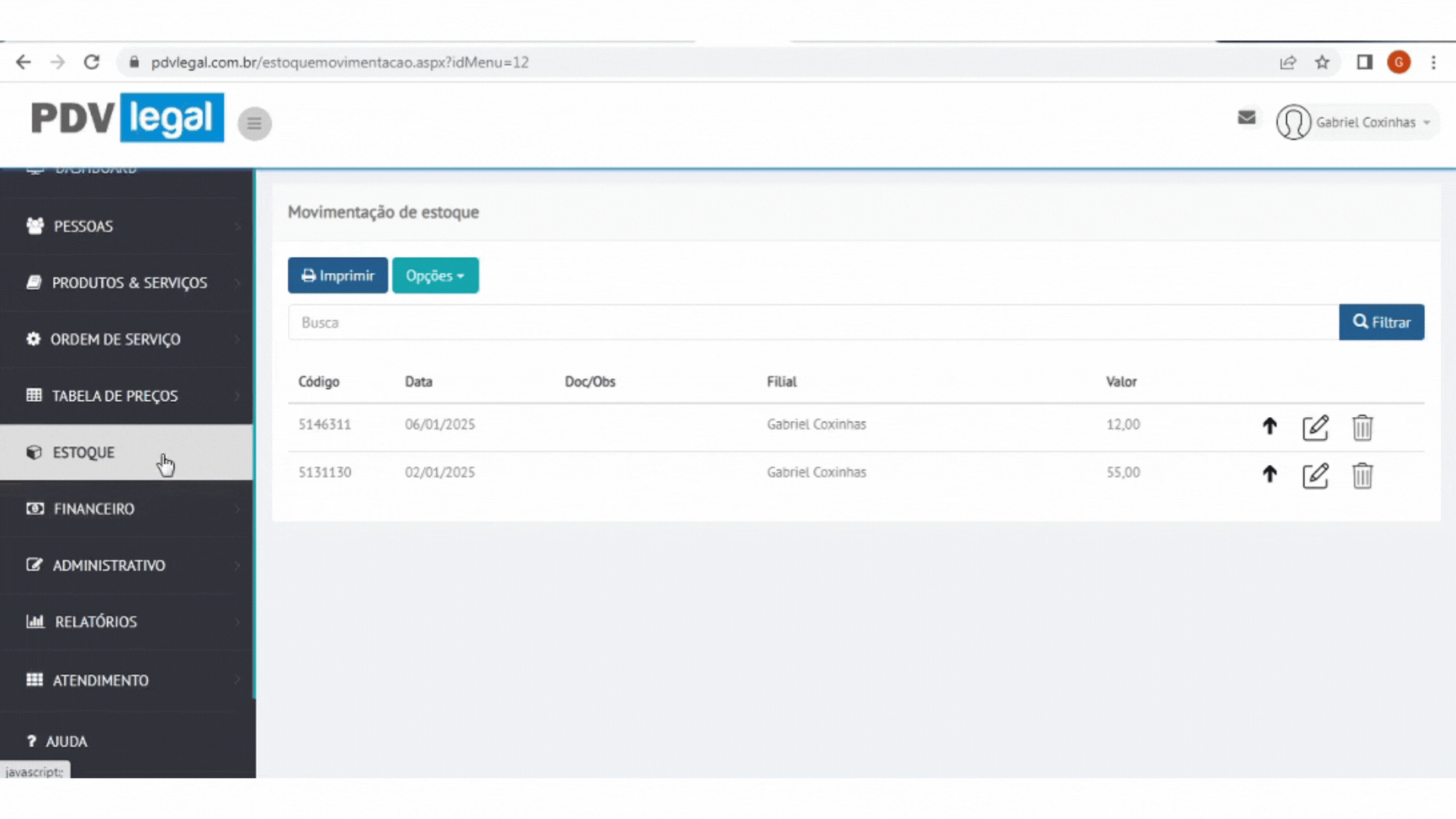
Task: Reload the page with browser refresh icon
Action: click(x=92, y=63)
